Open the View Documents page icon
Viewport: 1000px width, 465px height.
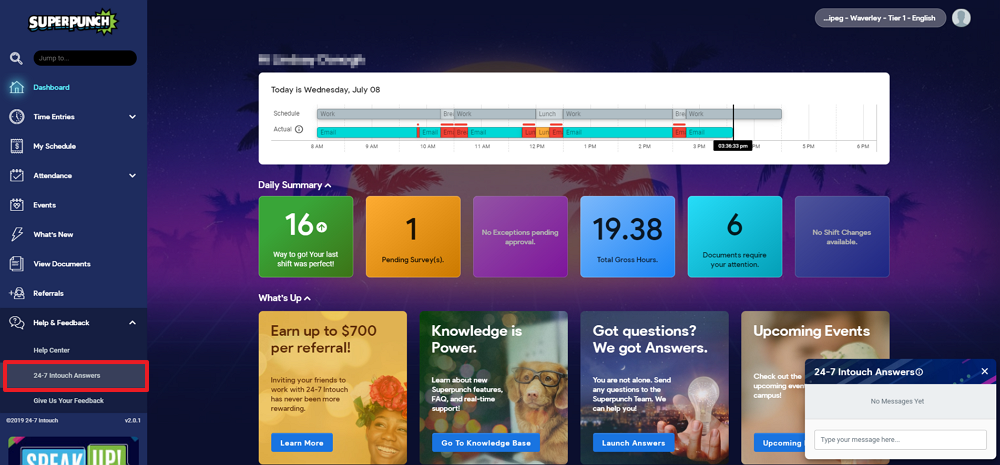pyautogui.click(x=17, y=263)
